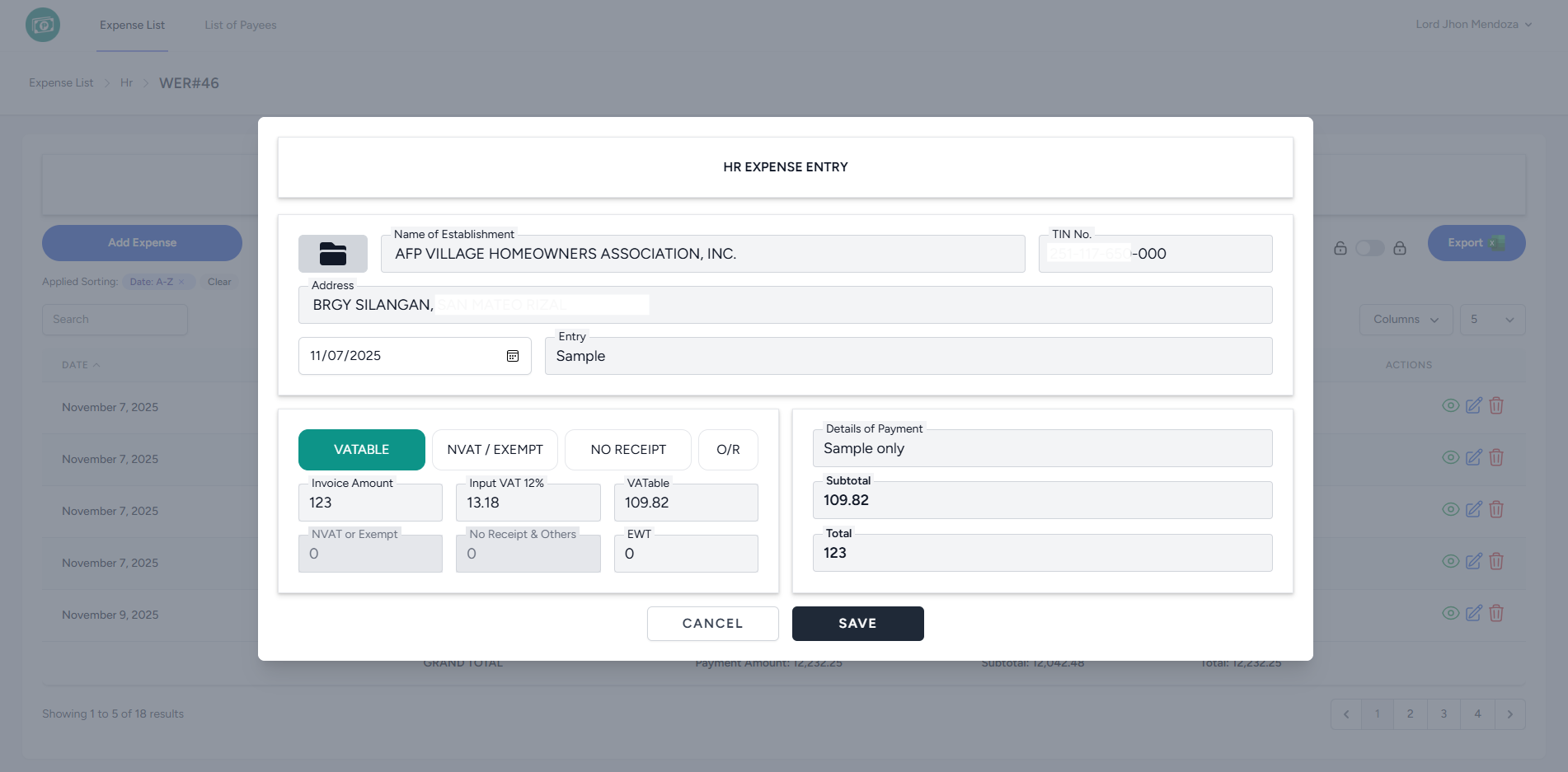This screenshot has width=1568, height=772.
Task: Open the Columns dropdown
Action: [x=1406, y=320]
